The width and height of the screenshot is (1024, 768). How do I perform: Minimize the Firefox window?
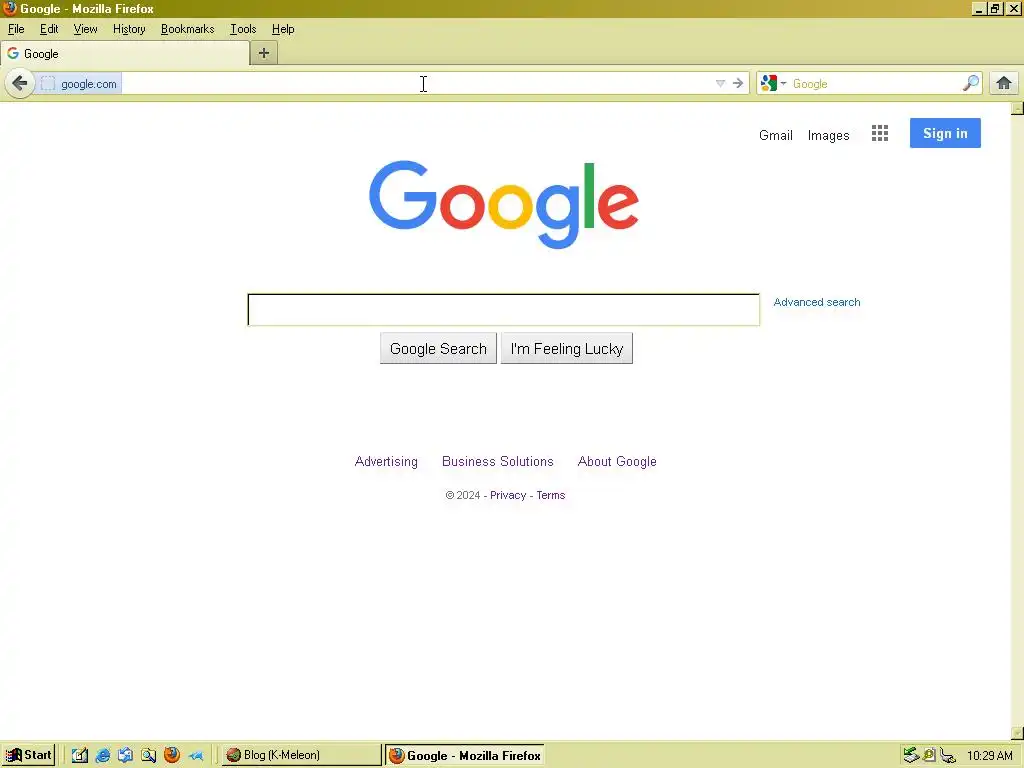(x=978, y=9)
